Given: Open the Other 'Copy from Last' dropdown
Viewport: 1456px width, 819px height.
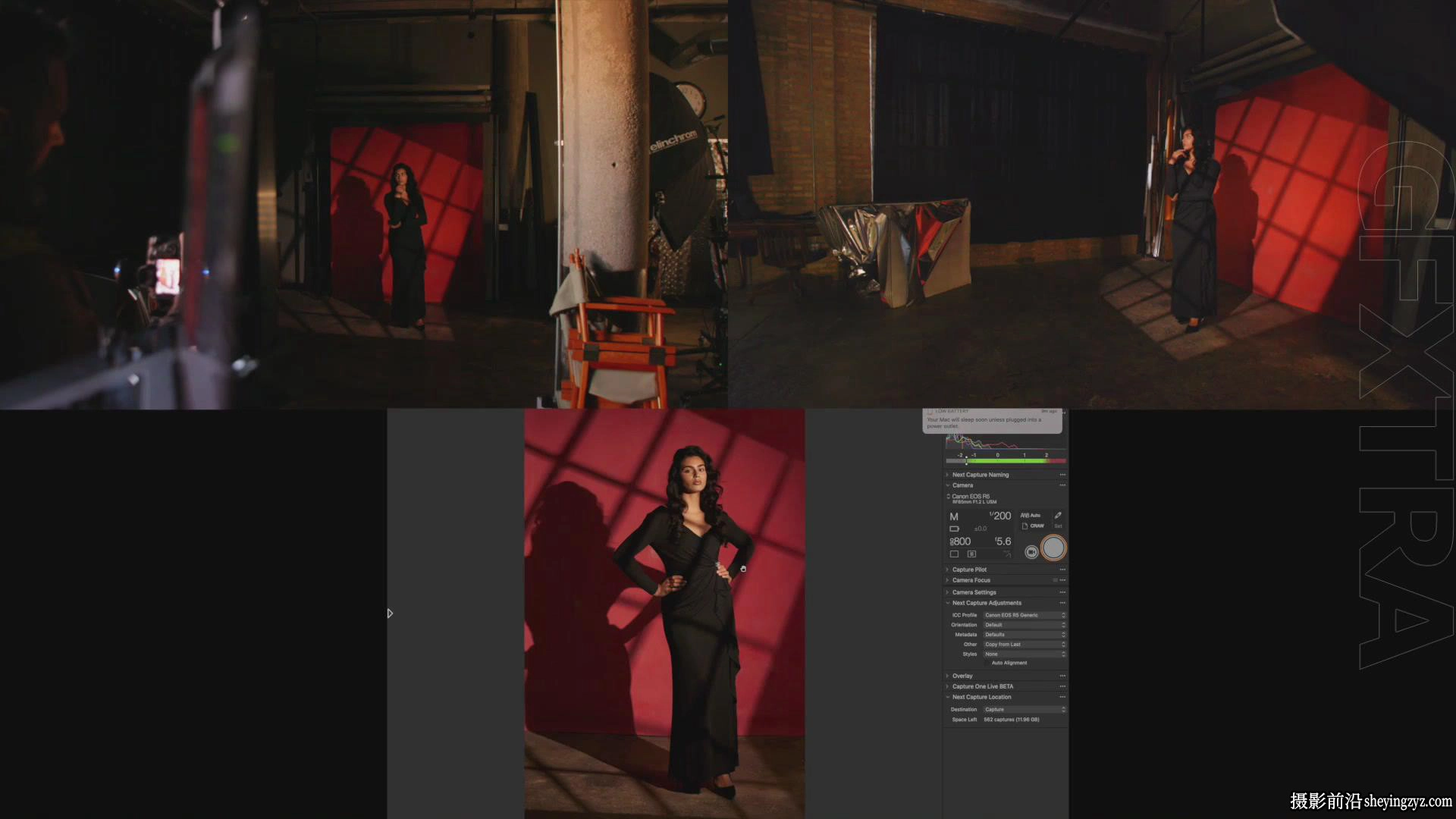Looking at the screenshot, I should click(x=1025, y=645).
